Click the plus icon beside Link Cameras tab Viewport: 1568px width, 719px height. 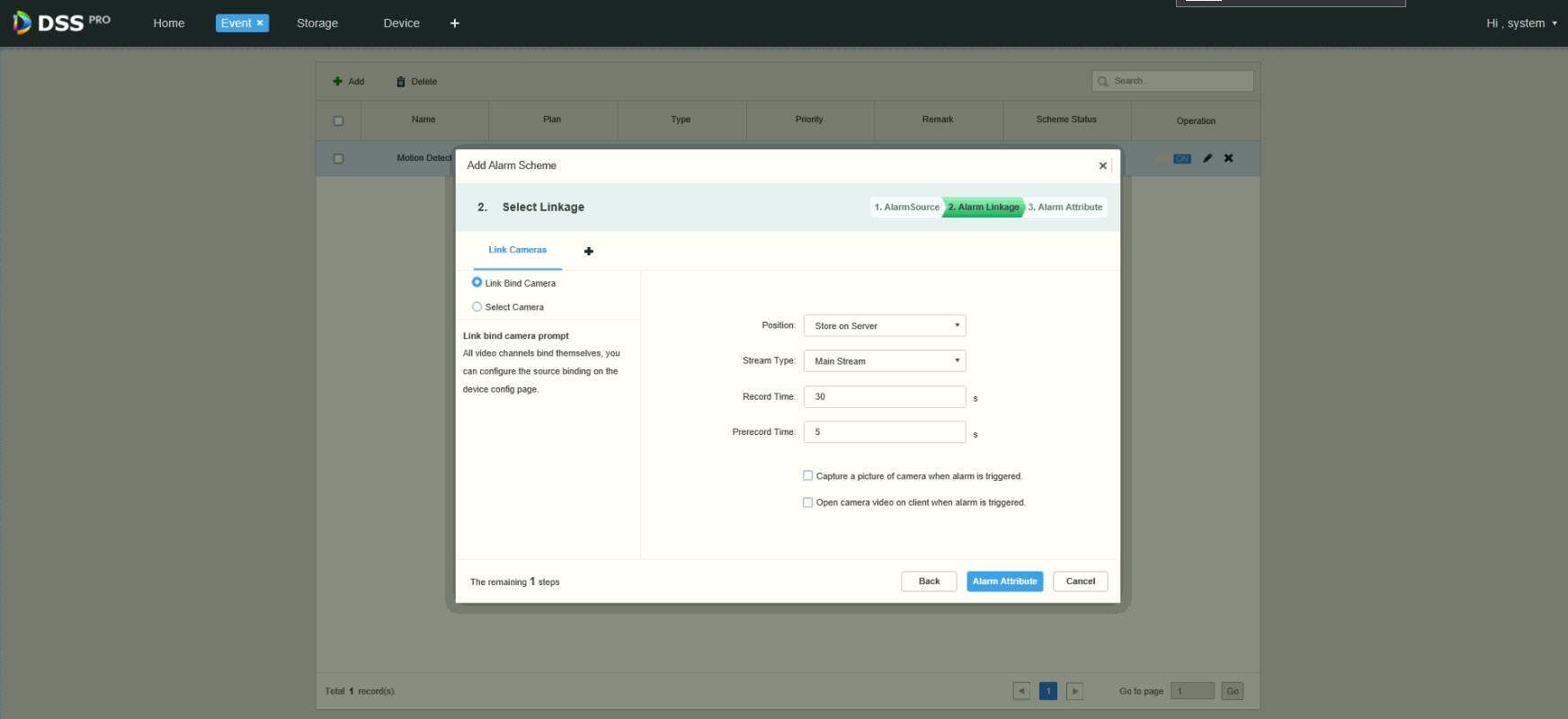[x=589, y=251]
